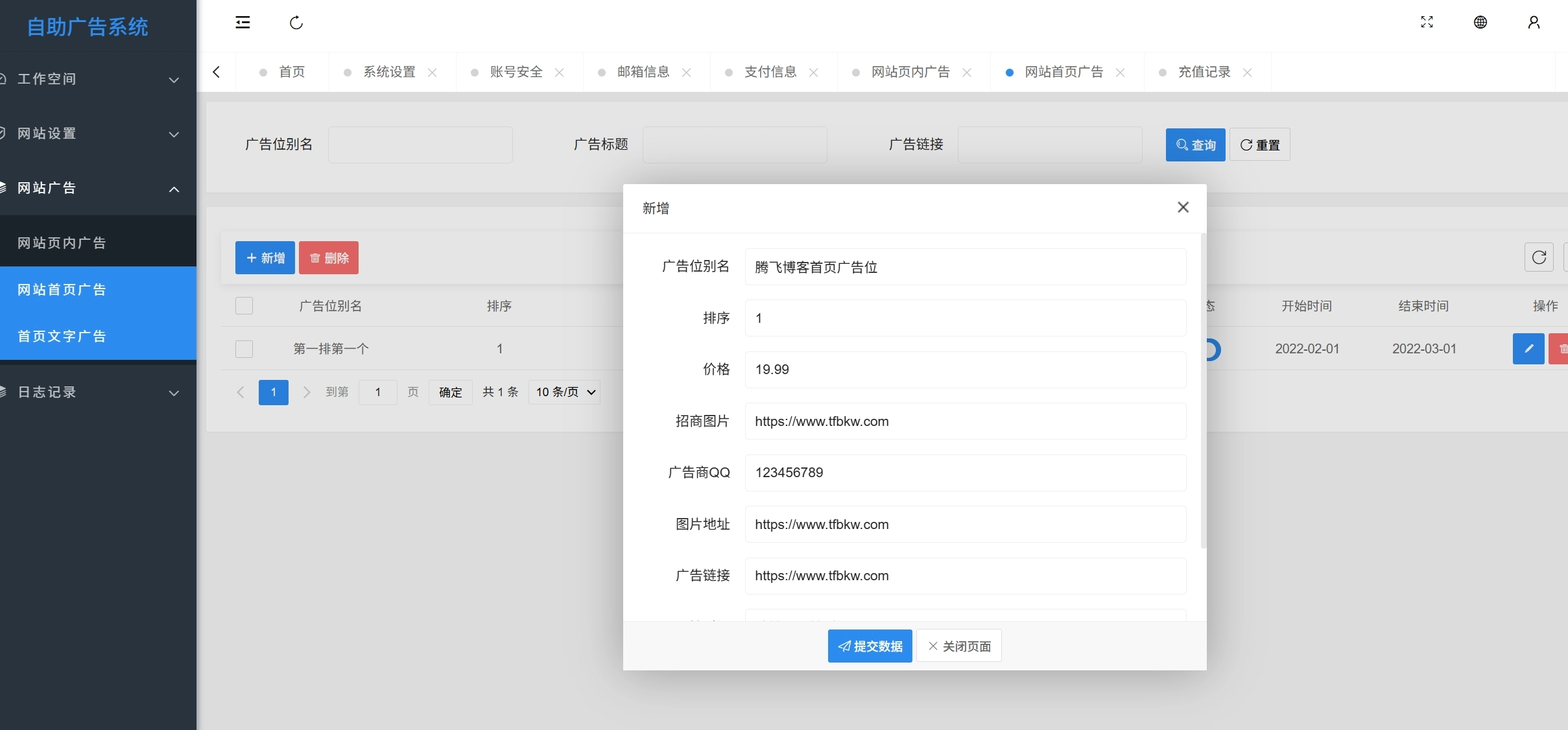Toggle status switch in table row
1568x730 pixels.
(x=1213, y=349)
